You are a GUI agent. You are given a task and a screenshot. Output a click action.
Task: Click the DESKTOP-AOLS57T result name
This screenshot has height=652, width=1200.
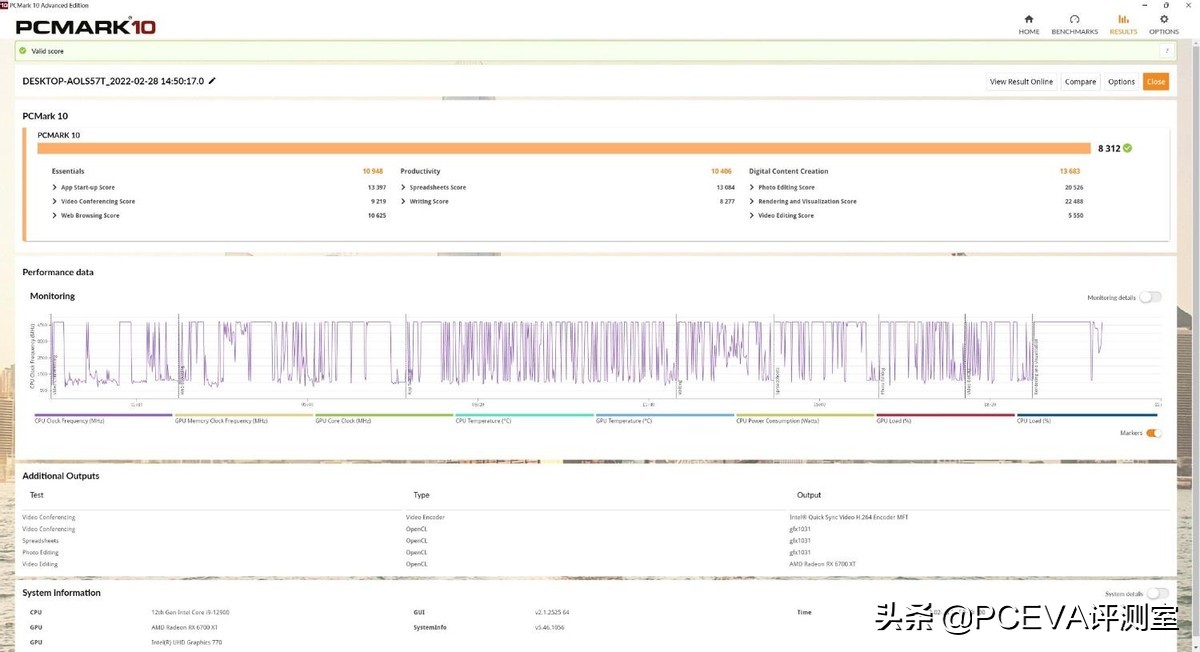(x=113, y=81)
